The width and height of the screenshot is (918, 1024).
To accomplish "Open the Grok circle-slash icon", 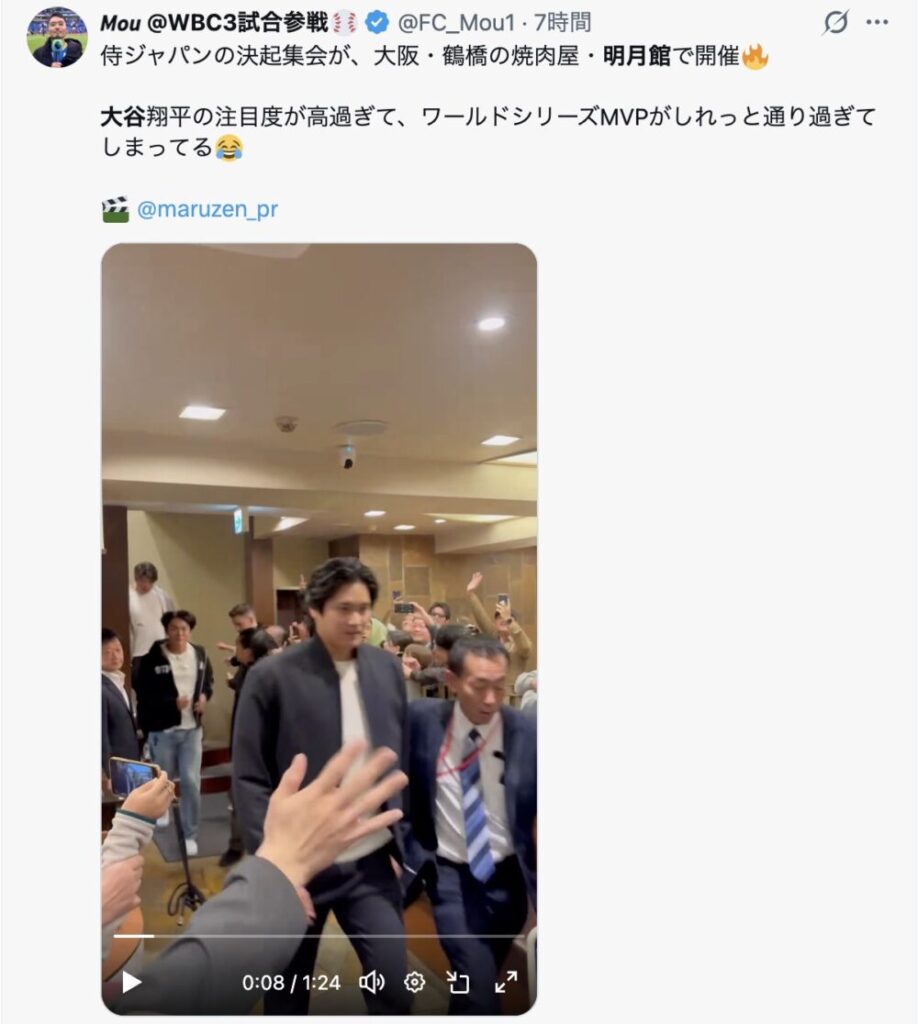I will 835,22.
